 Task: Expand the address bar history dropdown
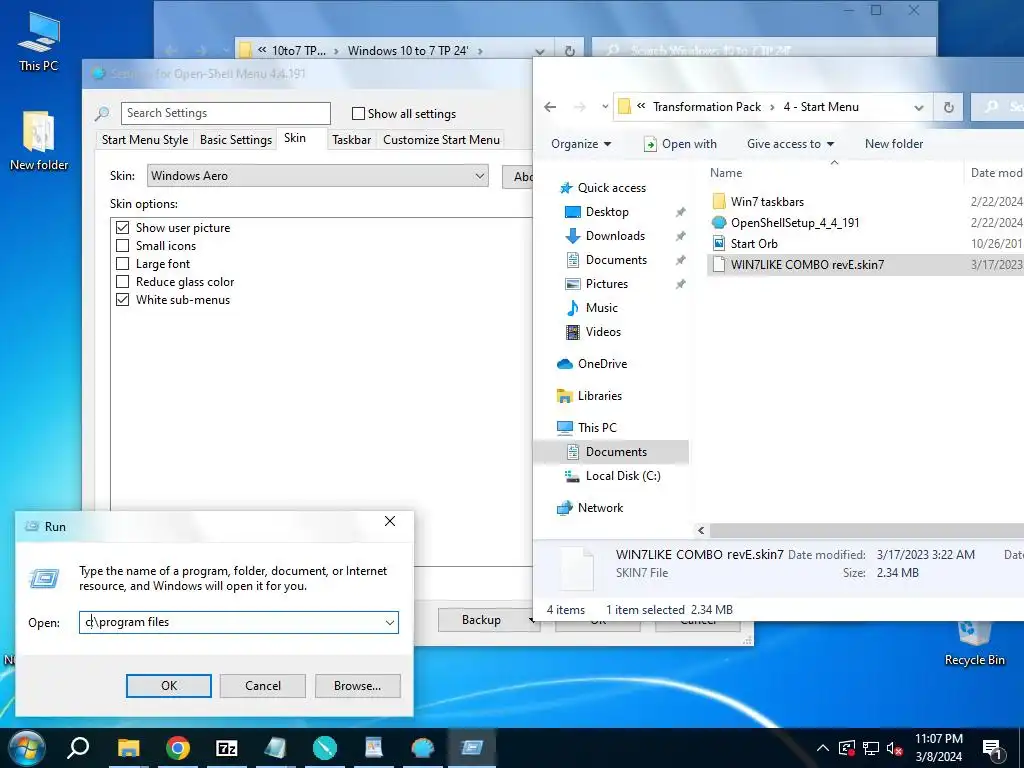[919, 107]
